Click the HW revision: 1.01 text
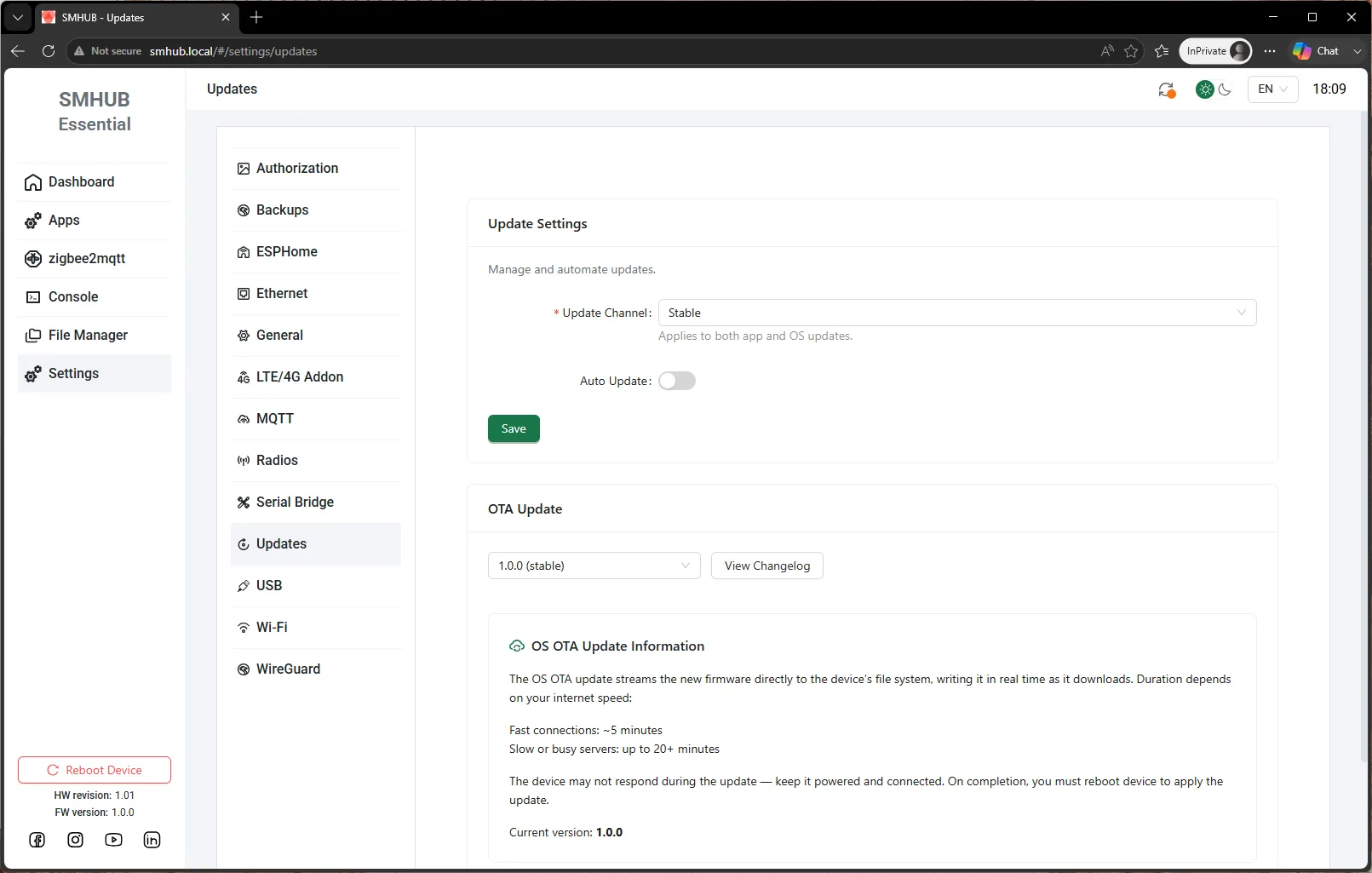This screenshot has height=873, width=1372. coord(95,795)
